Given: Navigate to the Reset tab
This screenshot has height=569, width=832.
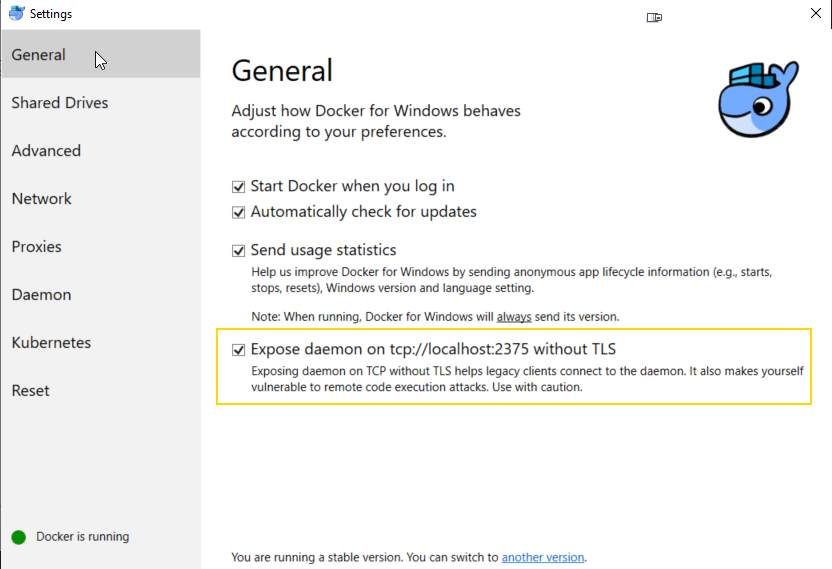Looking at the screenshot, I should pyautogui.click(x=31, y=391).
